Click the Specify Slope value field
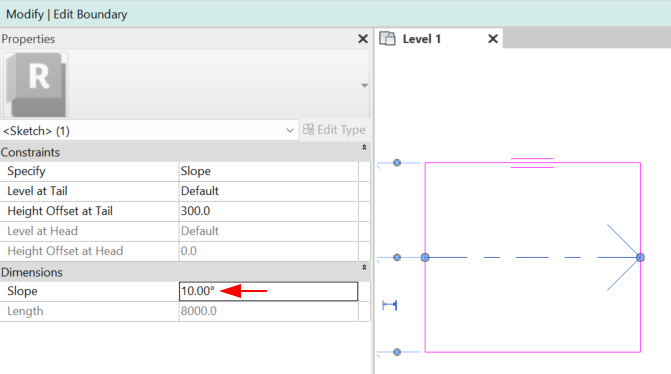The width and height of the screenshot is (671, 374). [x=268, y=171]
